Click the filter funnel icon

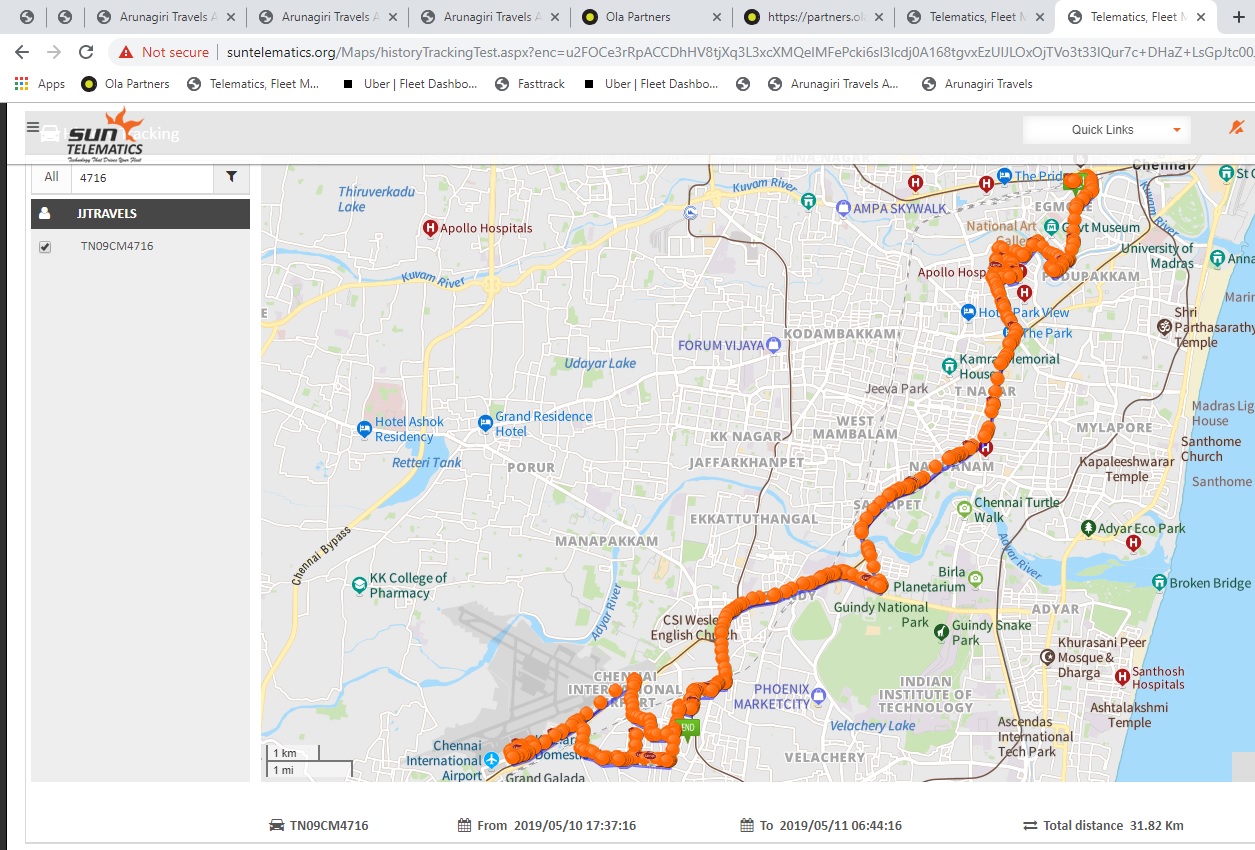point(232,177)
